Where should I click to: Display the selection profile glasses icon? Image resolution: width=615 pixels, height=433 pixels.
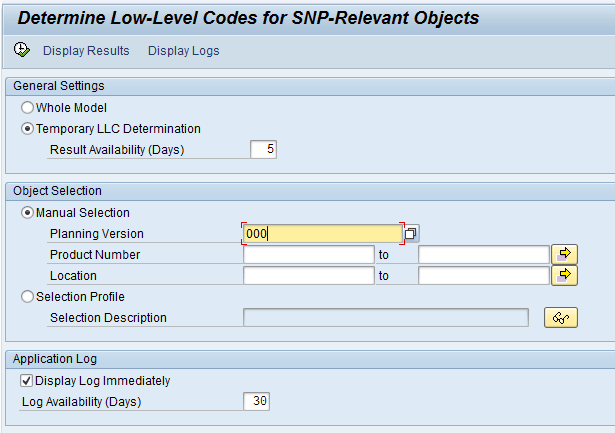click(560, 317)
